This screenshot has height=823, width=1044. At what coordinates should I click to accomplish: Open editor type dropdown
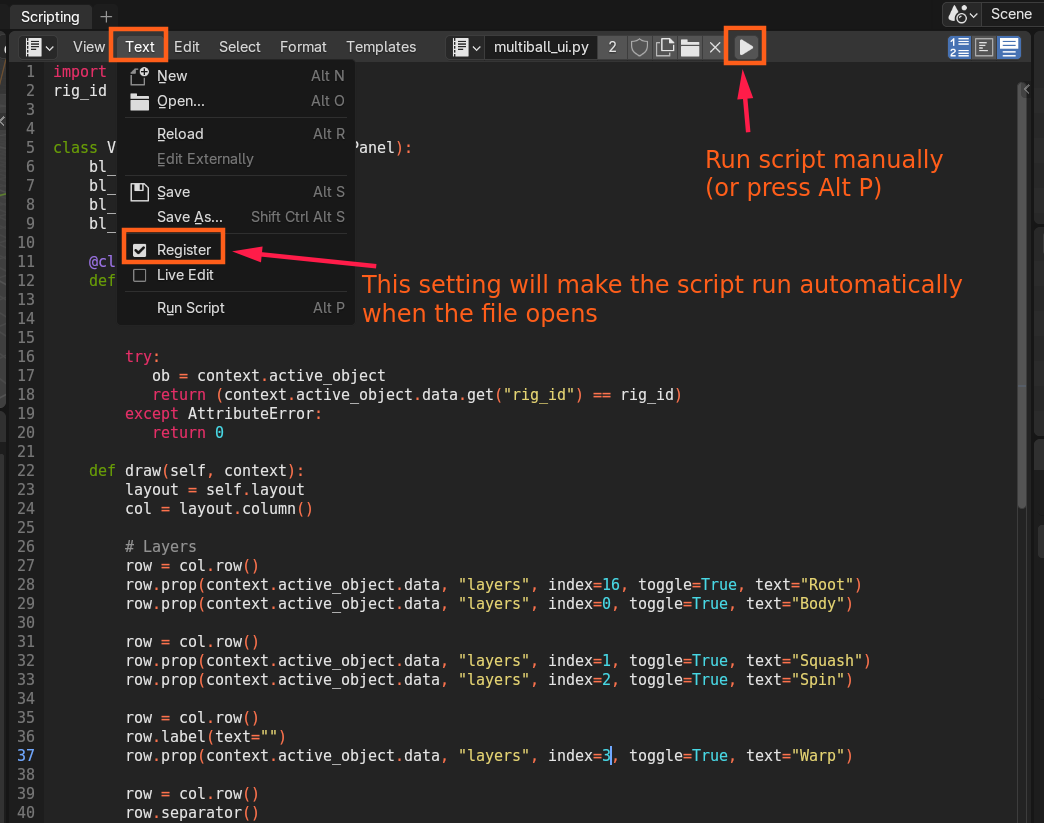(39, 47)
